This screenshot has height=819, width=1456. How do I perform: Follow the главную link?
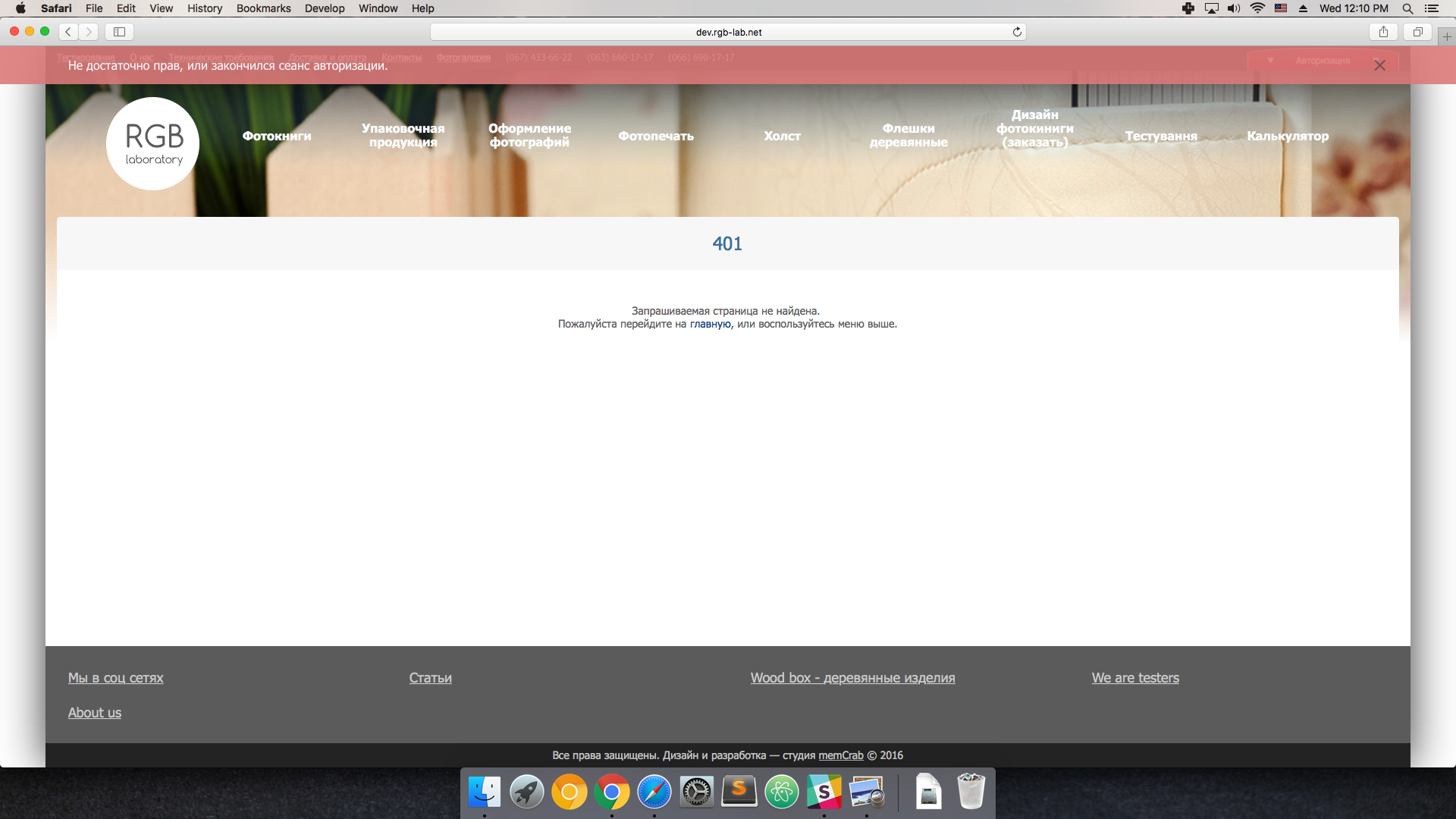point(710,324)
